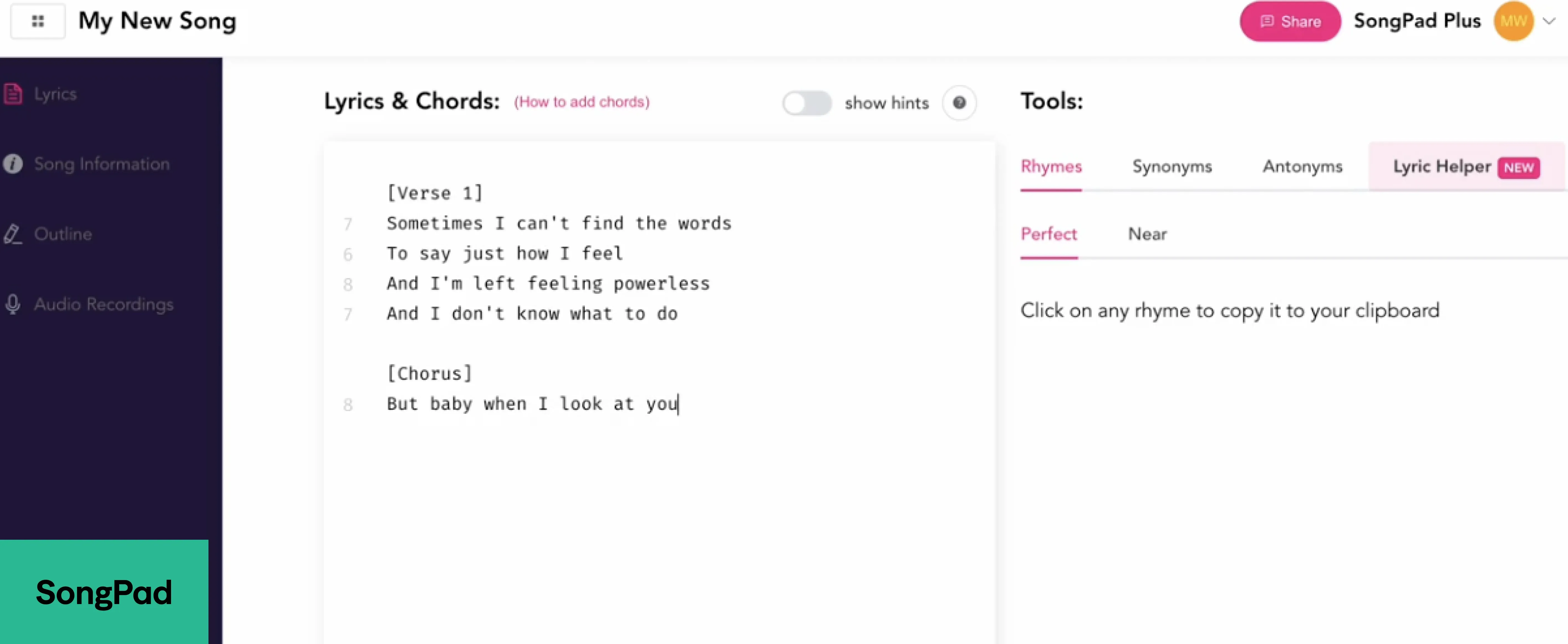Click the grid apps menu icon
The width and height of the screenshot is (1568, 644).
point(38,21)
